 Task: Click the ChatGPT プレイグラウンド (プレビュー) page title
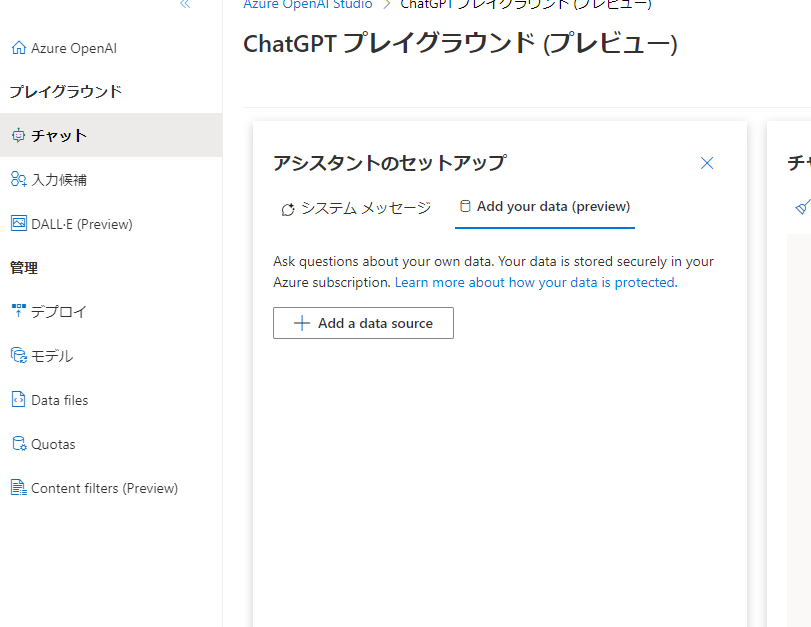[460, 43]
